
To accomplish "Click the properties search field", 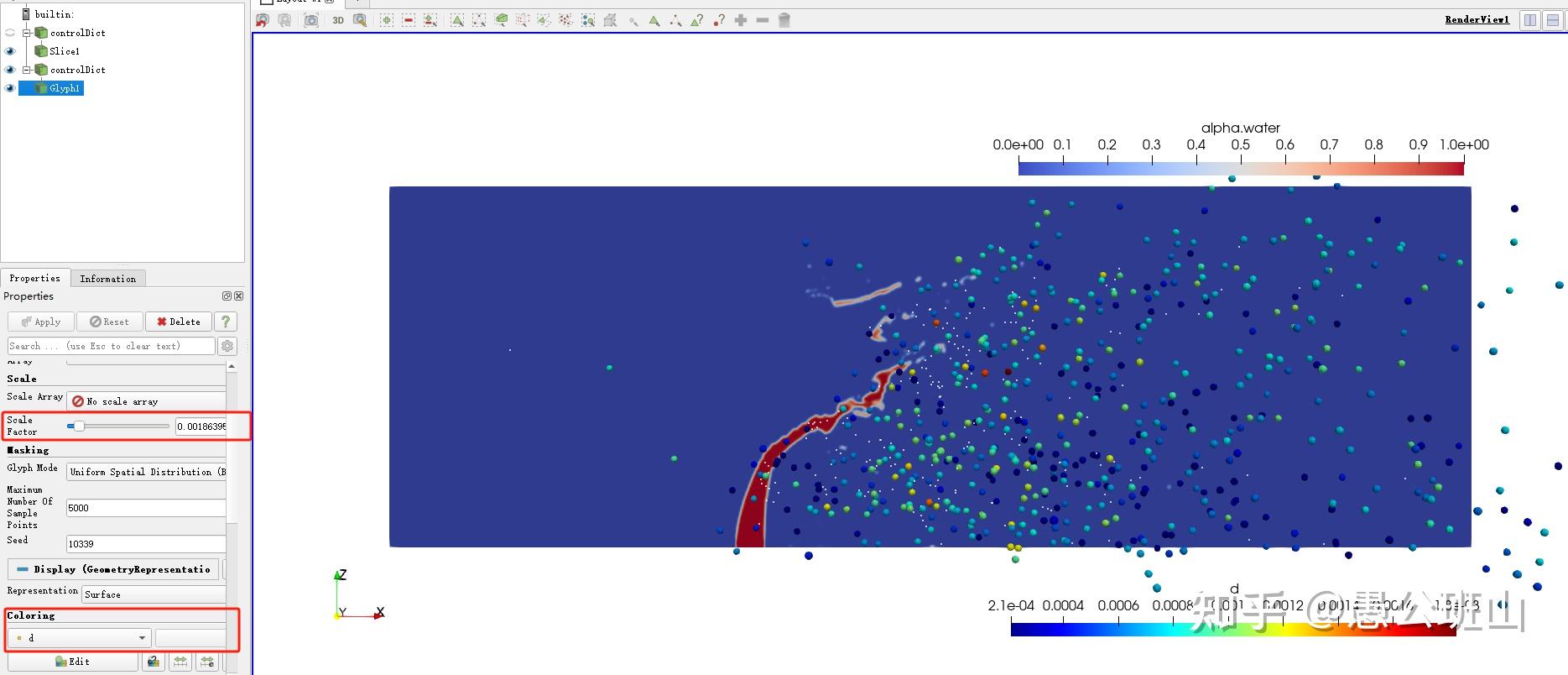I will 111,346.
